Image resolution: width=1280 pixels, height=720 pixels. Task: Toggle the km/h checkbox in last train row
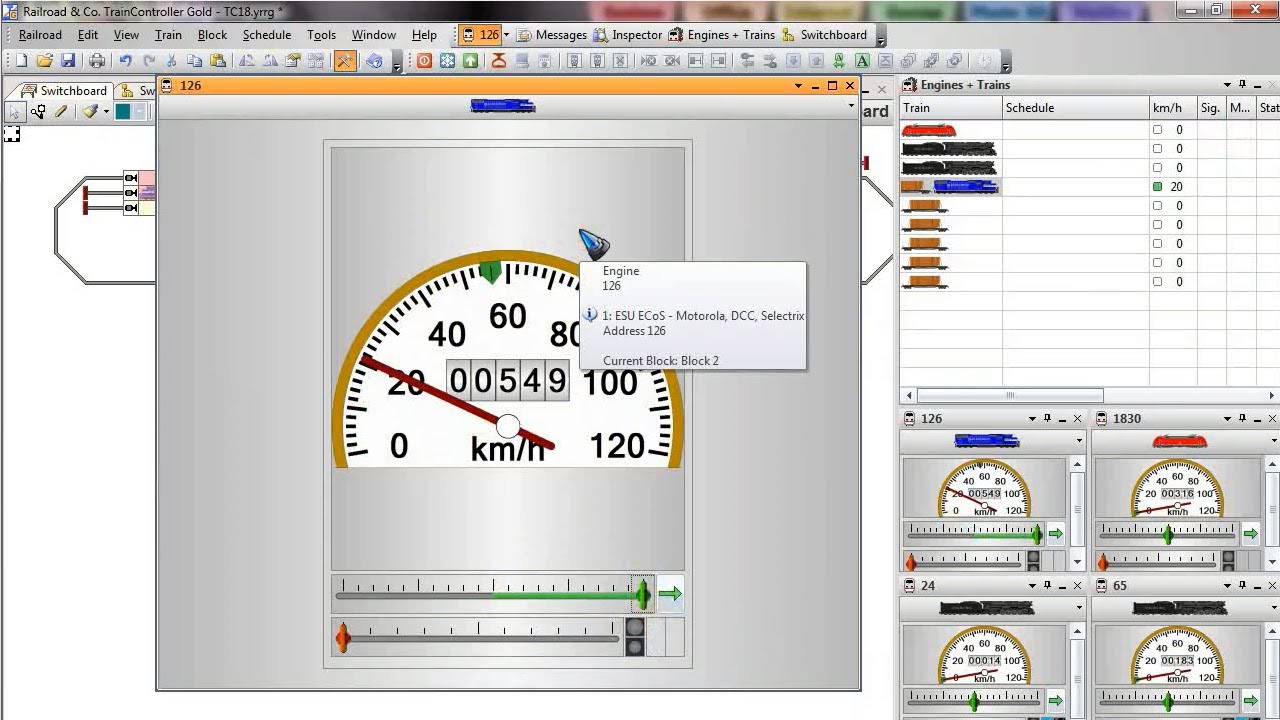point(1158,282)
